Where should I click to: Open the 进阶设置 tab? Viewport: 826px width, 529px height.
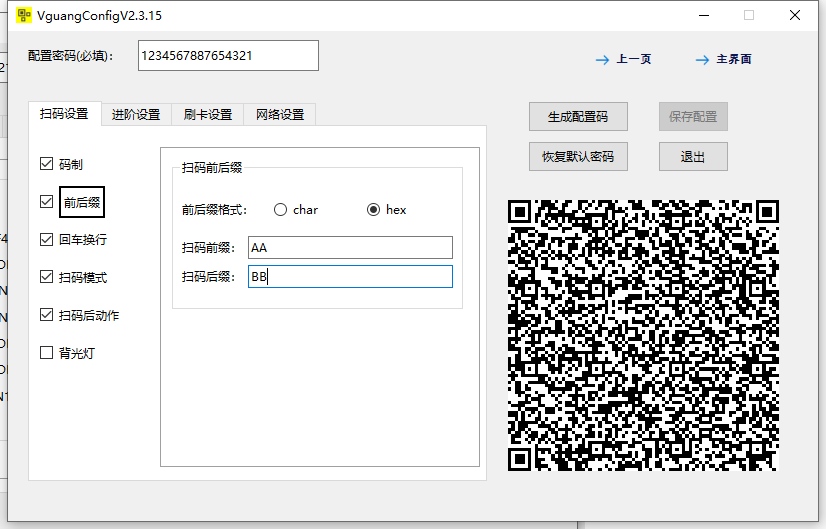[x=136, y=115]
